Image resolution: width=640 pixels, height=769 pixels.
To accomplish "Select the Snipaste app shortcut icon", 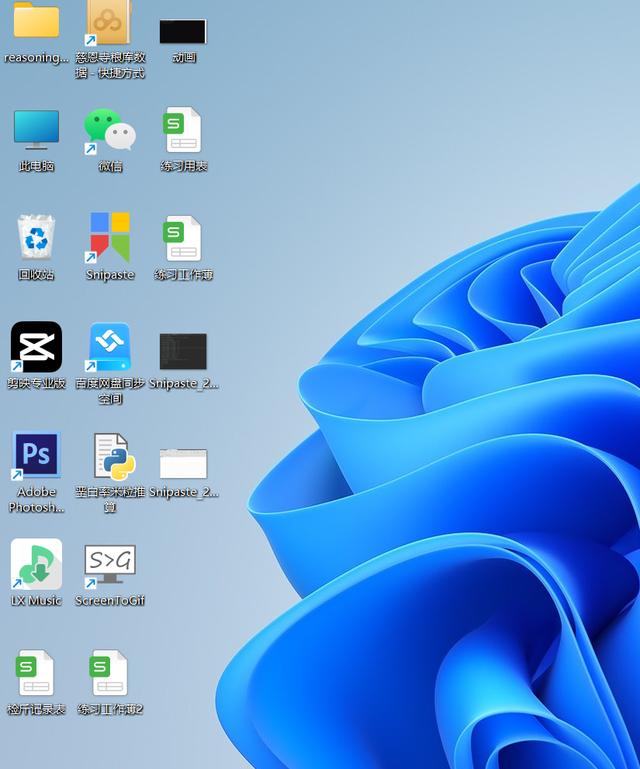I will pos(110,237).
